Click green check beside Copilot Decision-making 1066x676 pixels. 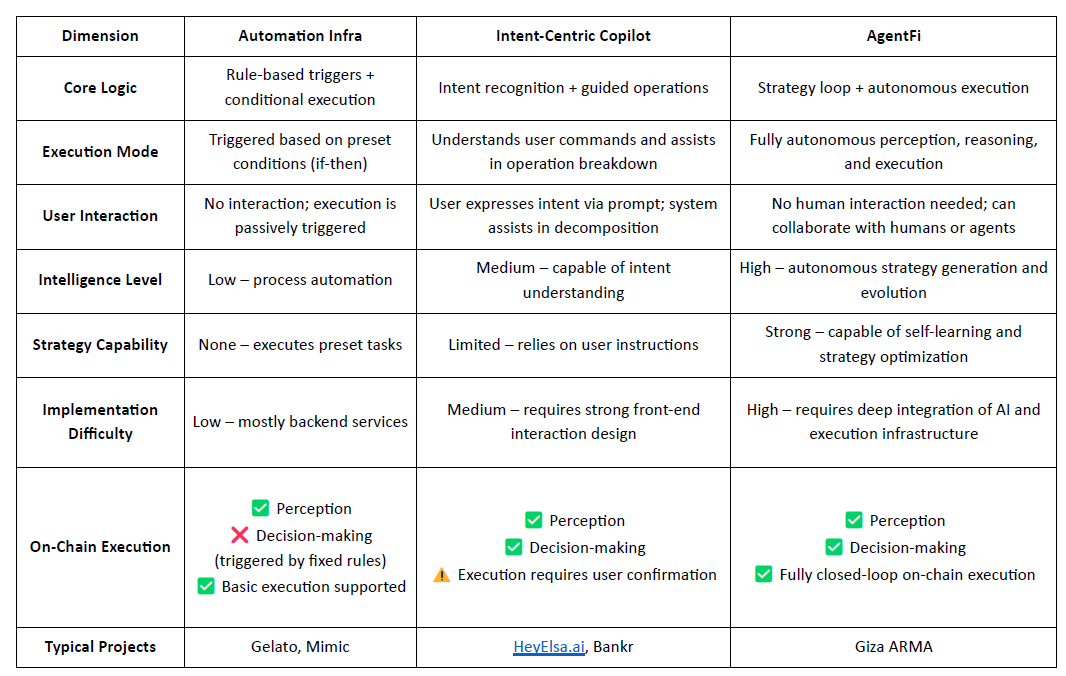coord(513,547)
